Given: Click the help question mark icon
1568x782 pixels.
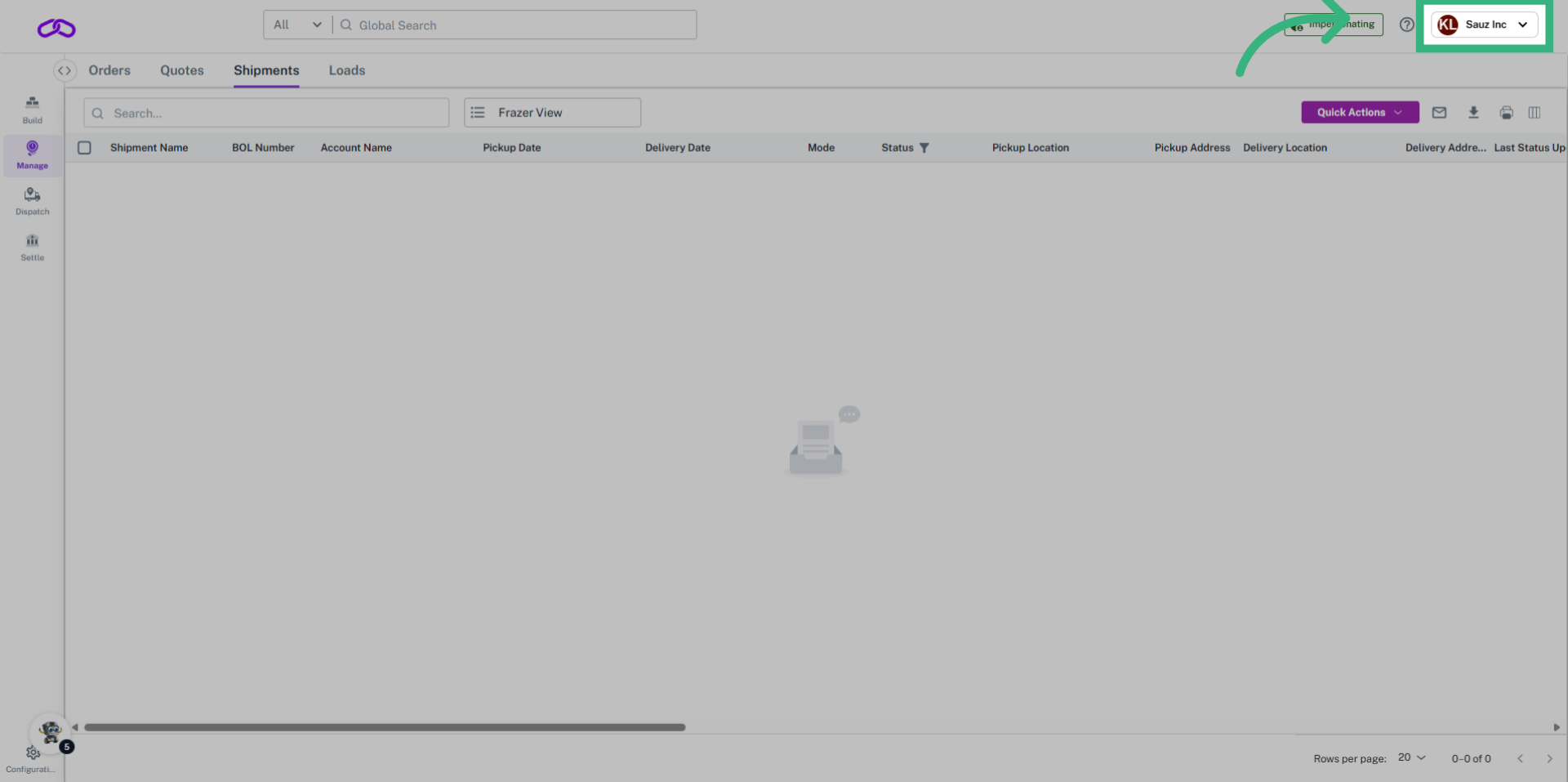Looking at the screenshot, I should click(1406, 25).
